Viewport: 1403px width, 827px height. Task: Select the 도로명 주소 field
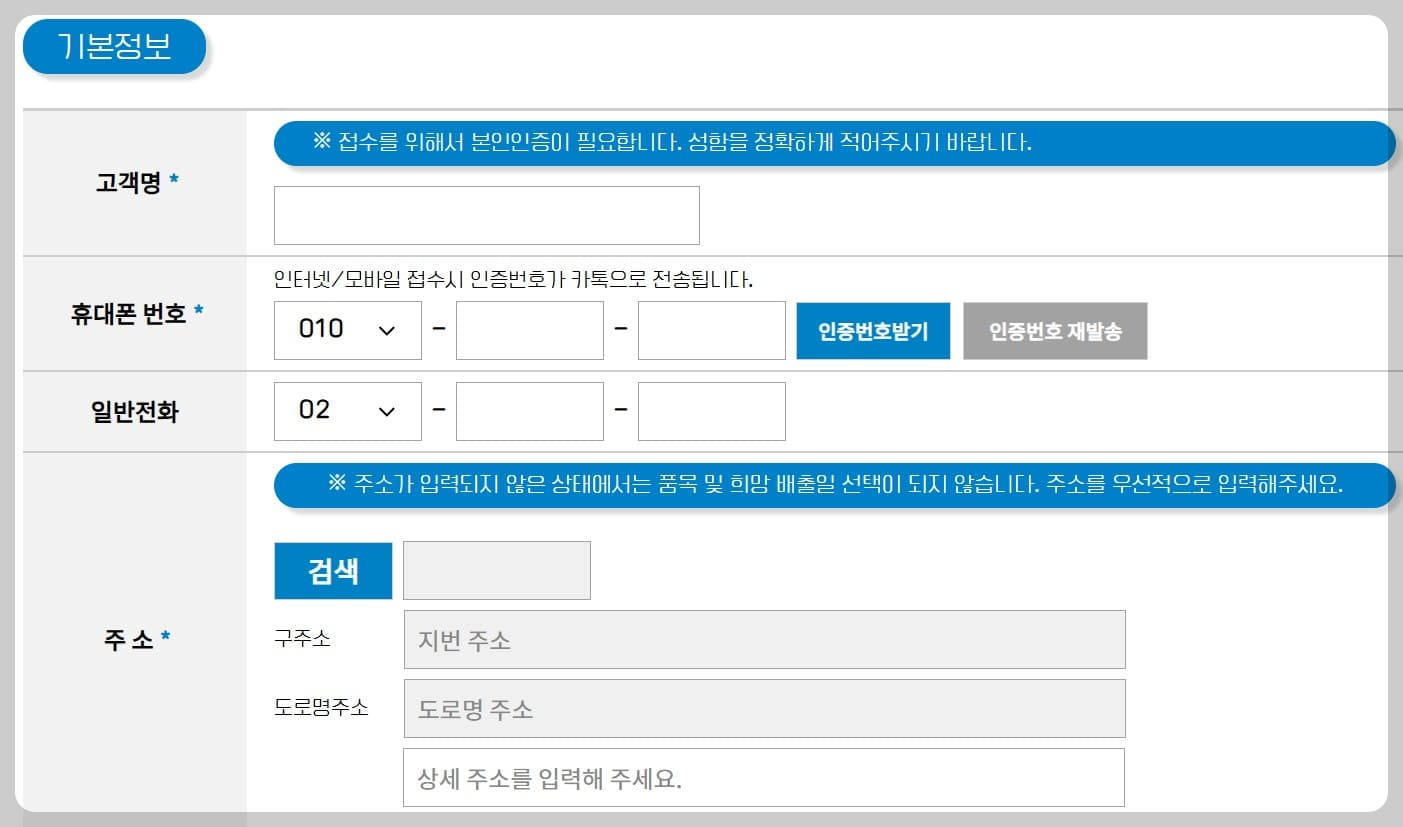763,708
